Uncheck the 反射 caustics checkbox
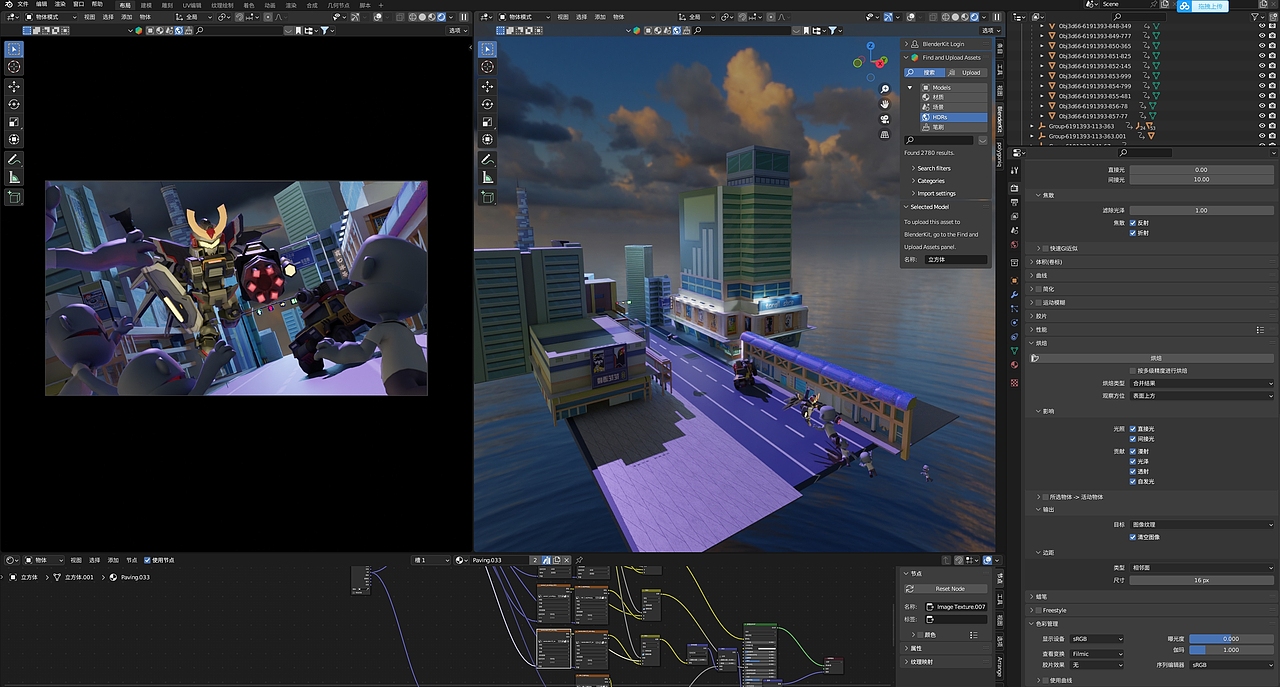The height and width of the screenshot is (687, 1280). (x=1132, y=223)
